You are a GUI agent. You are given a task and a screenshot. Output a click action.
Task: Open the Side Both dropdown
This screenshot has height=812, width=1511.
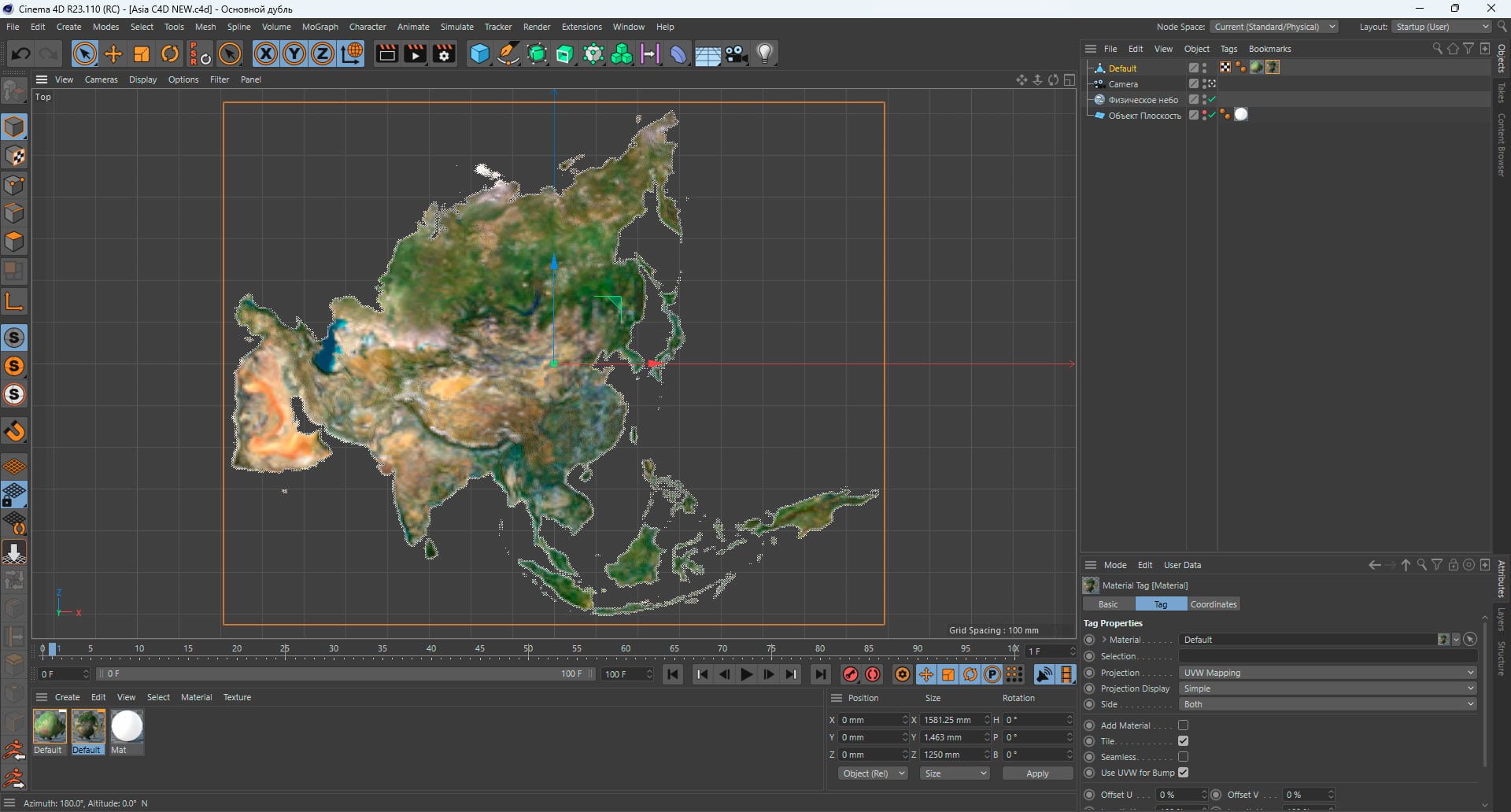click(1328, 704)
